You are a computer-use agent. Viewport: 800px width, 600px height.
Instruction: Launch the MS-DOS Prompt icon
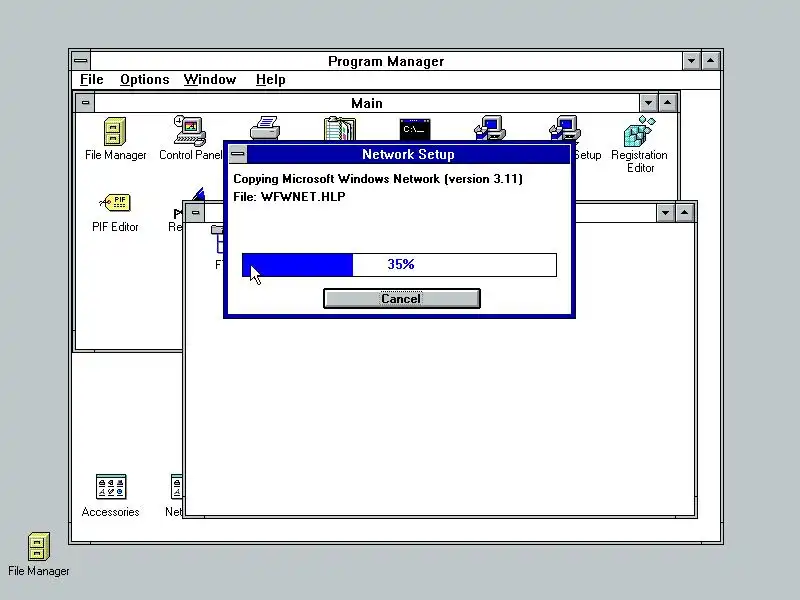pyautogui.click(x=415, y=129)
